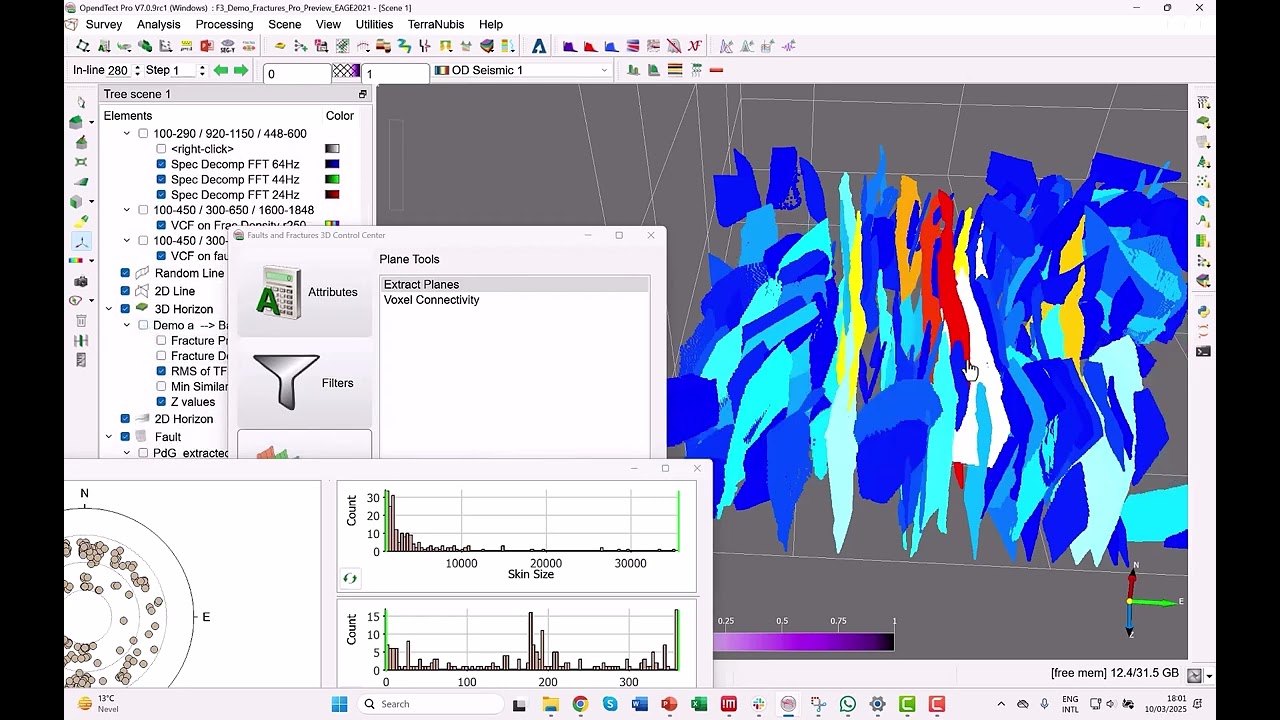Click the green zoom-fit icon in left sidebar
Screen dimensions: 1280x720
[x=81, y=162]
